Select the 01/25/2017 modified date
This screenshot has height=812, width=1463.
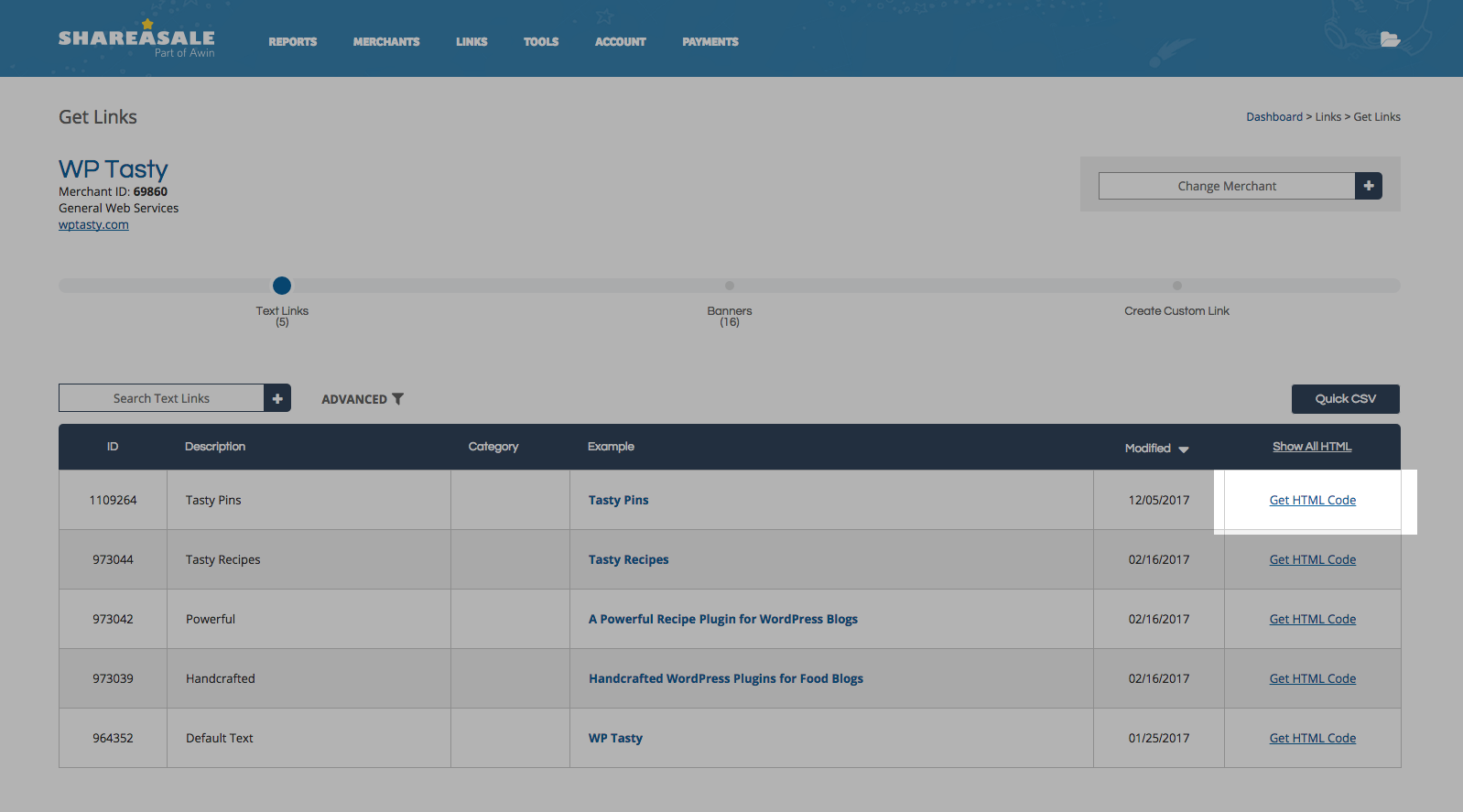point(1159,738)
